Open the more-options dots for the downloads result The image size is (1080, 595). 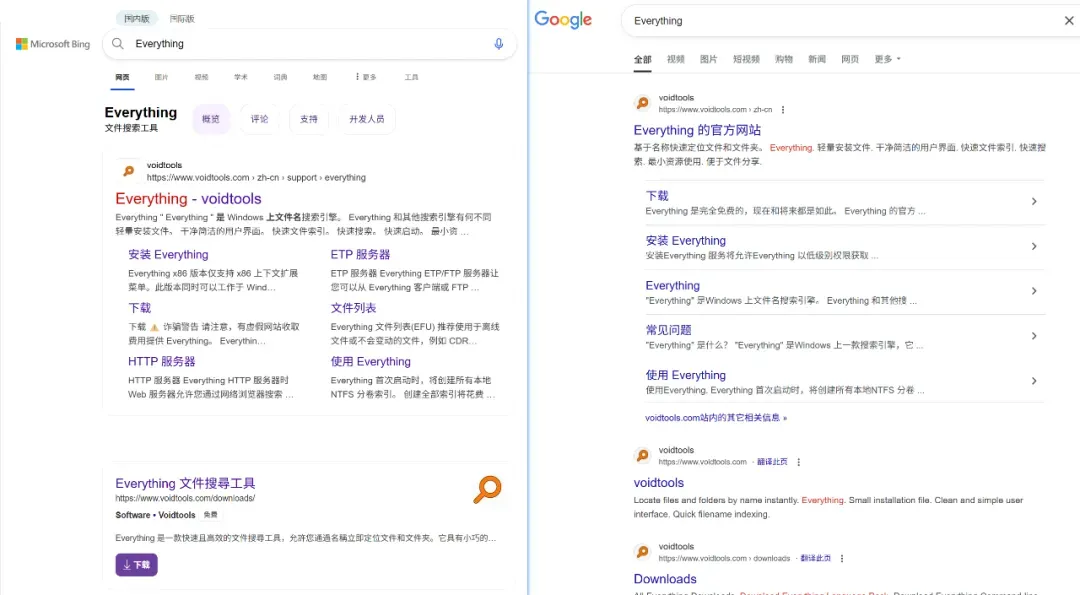tap(842, 559)
